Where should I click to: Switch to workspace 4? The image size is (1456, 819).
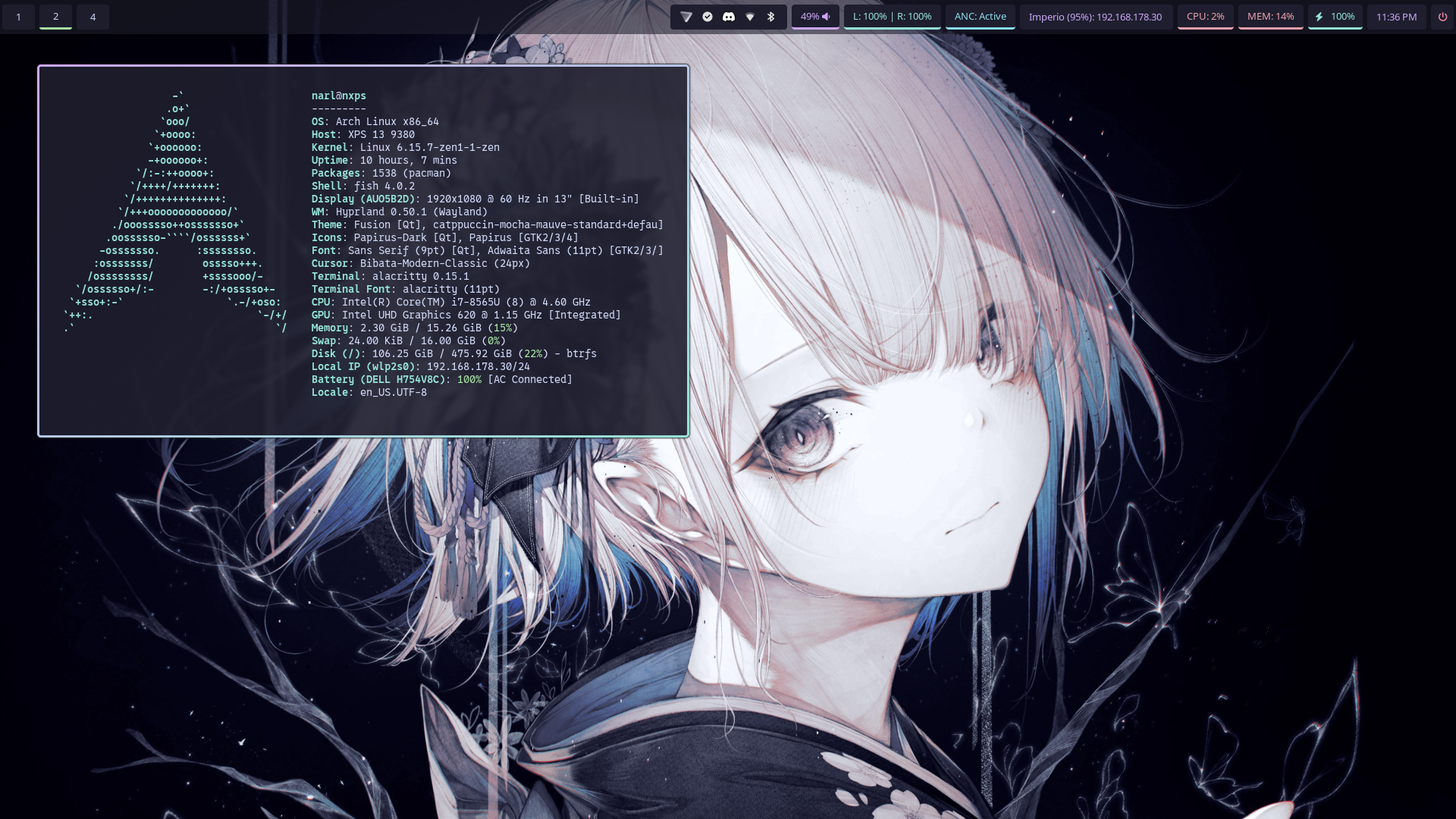(93, 17)
